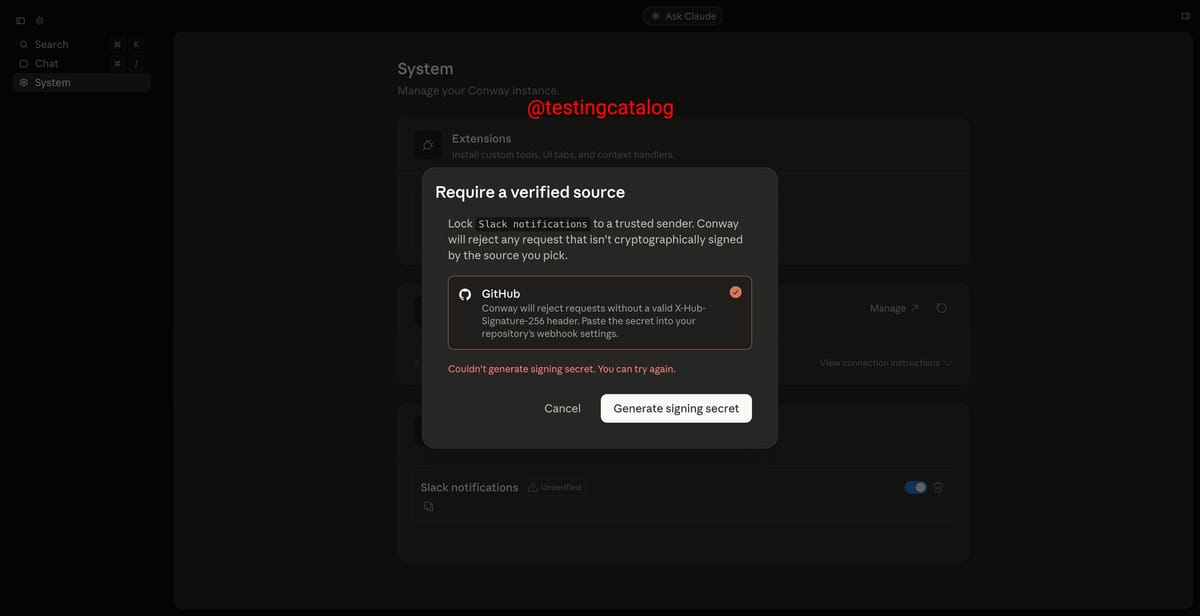This screenshot has height=616, width=1200.
Task: Click Generate signing secret
Action: 676,408
